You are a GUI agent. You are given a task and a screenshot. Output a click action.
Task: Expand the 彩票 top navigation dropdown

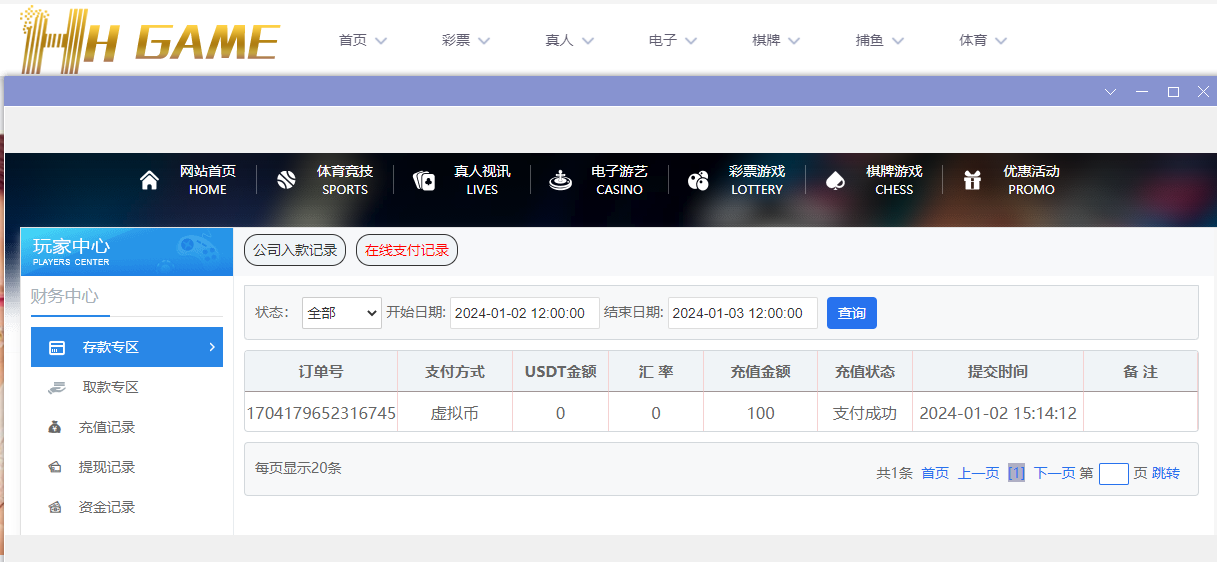pos(466,40)
